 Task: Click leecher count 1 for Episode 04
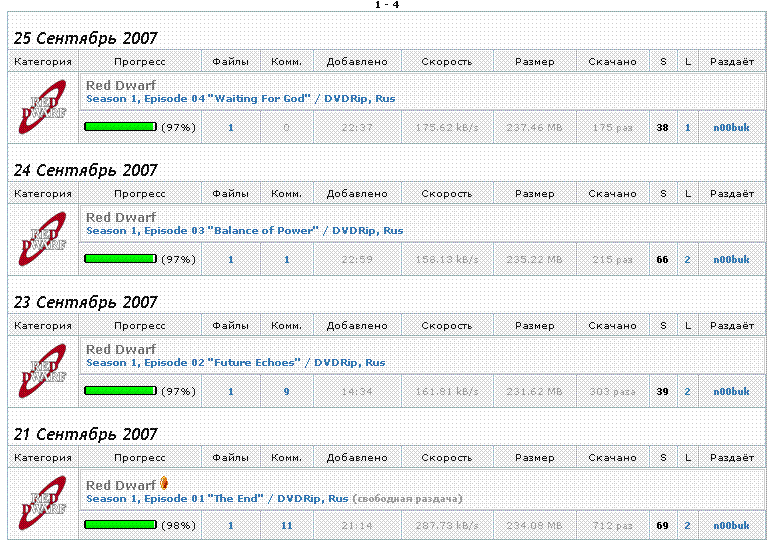click(687, 128)
